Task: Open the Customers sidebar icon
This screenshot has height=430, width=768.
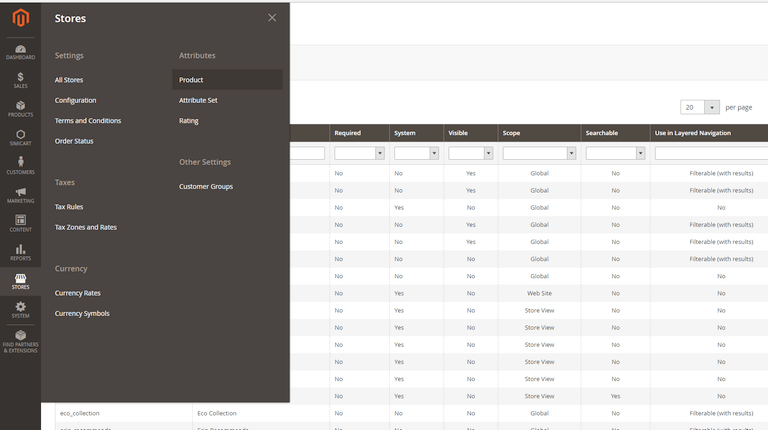Action: (21, 166)
